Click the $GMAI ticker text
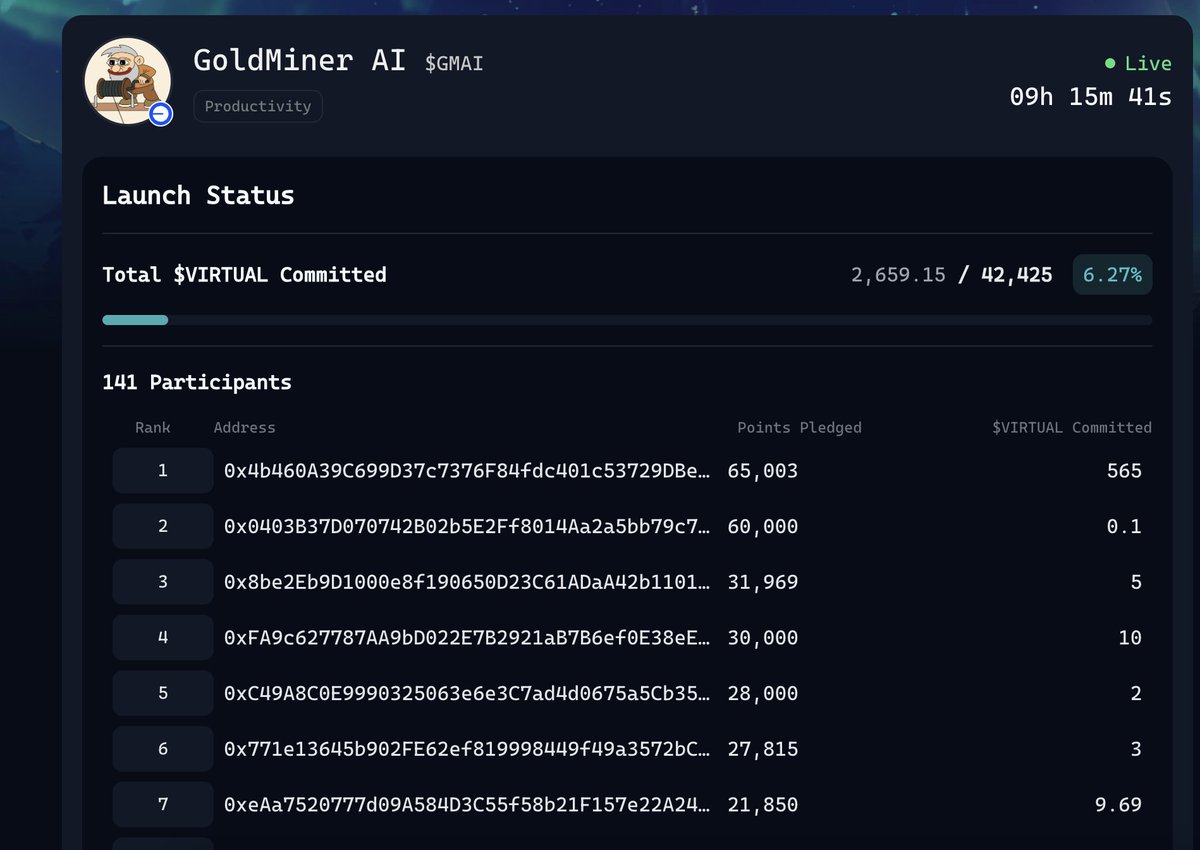Image resolution: width=1200 pixels, height=850 pixels. tap(454, 63)
